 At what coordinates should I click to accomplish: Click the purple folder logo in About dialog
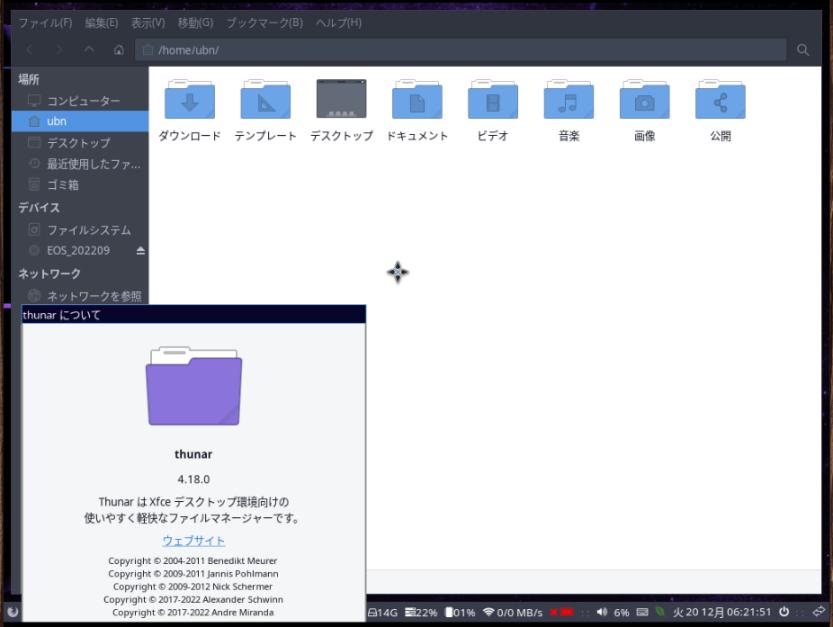194,386
